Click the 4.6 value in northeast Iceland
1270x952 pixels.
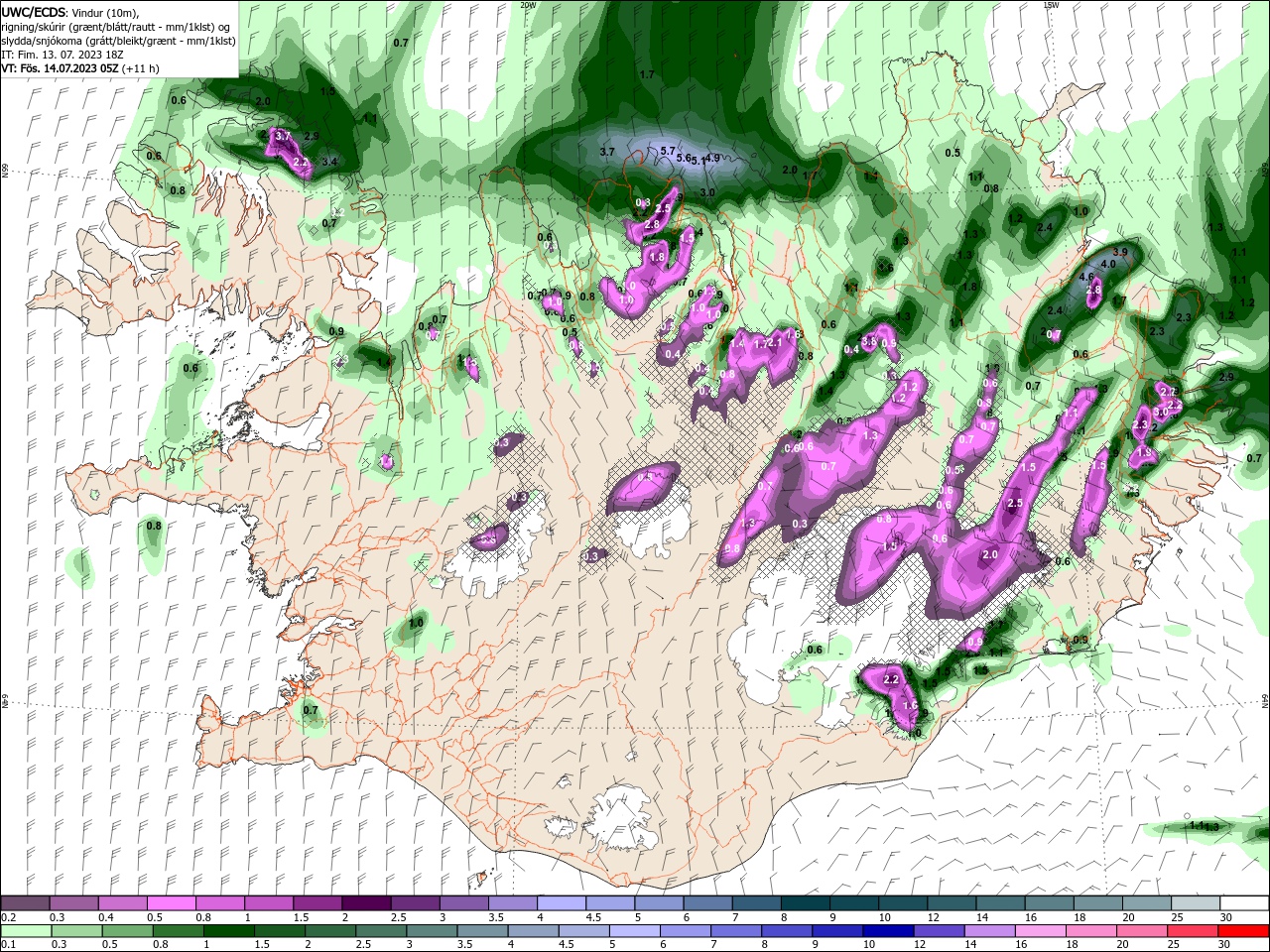click(1085, 277)
